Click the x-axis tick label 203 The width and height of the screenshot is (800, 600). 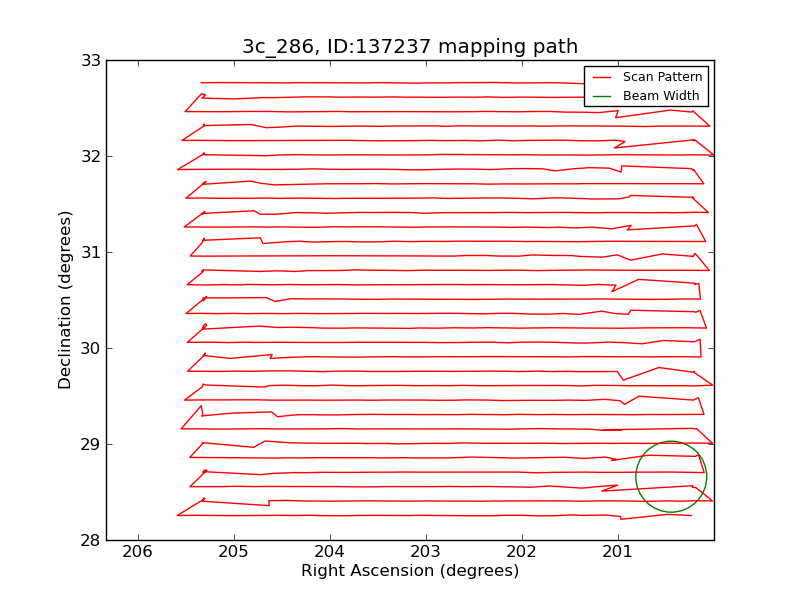(426, 552)
